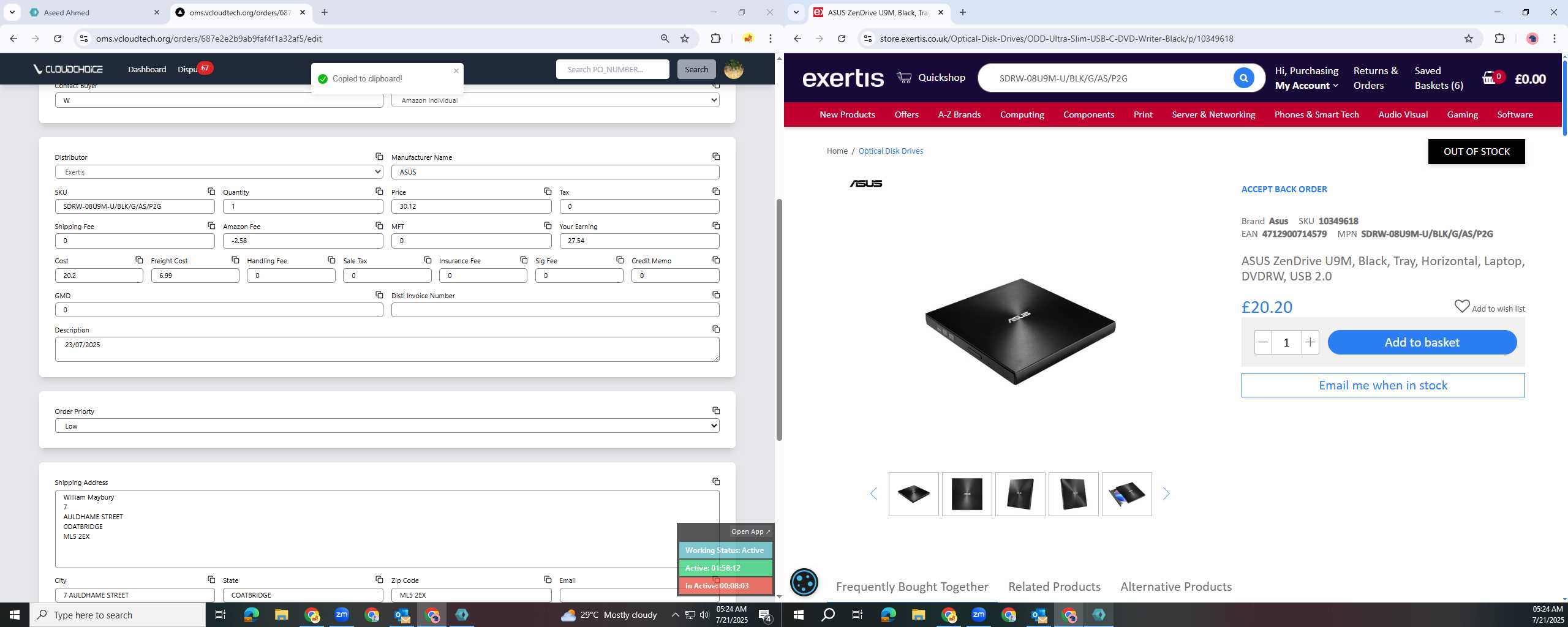
Task: Copy the Shipping Address value
Action: click(x=716, y=482)
